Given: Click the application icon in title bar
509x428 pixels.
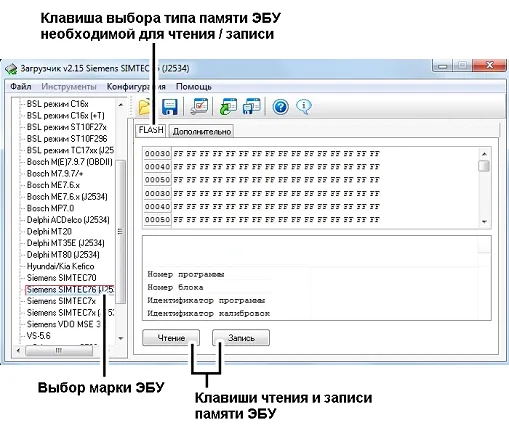Looking at the screenshot, I should (11, 69).
